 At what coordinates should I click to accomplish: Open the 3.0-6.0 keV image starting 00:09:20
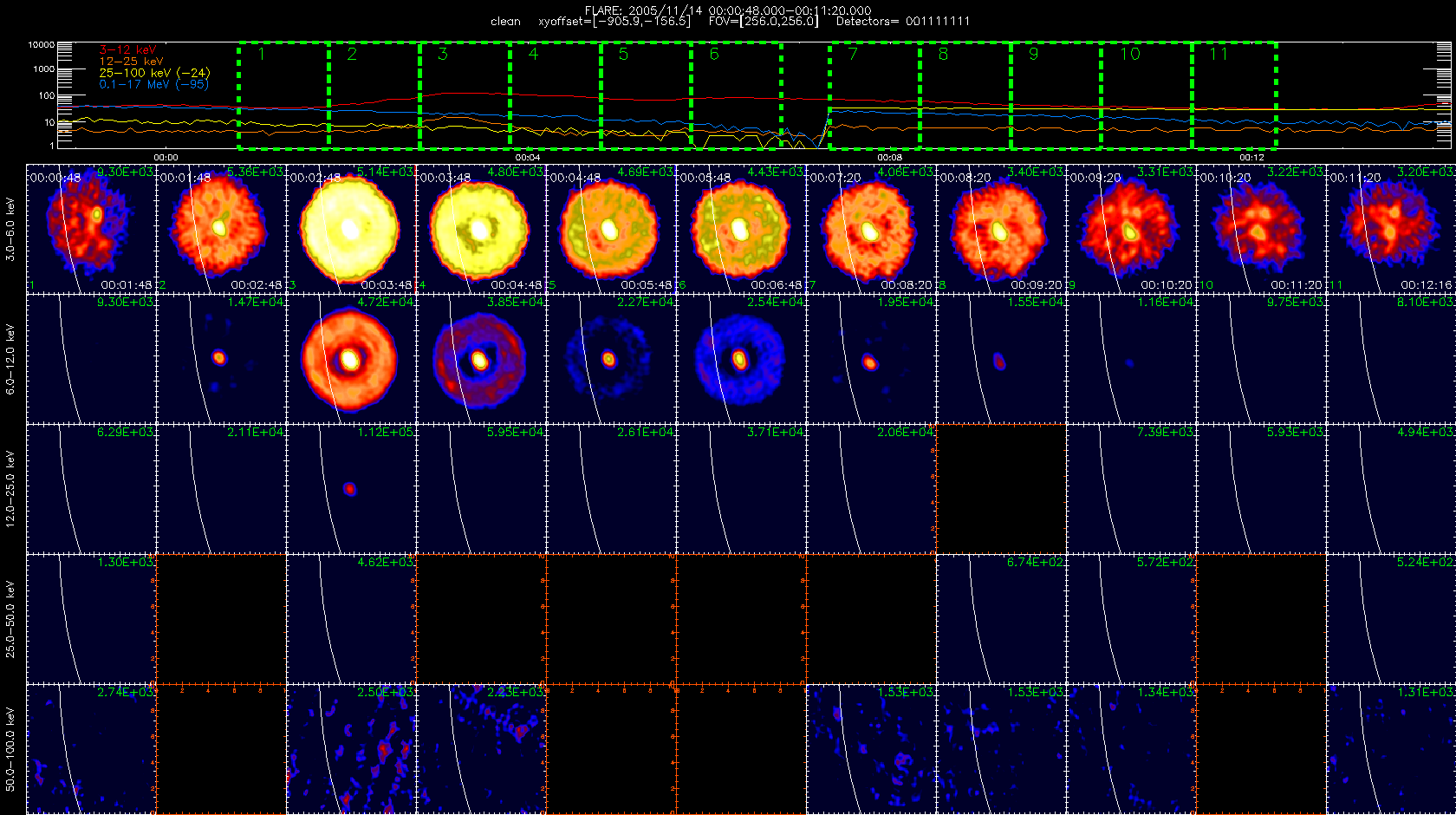[1131, 228]
